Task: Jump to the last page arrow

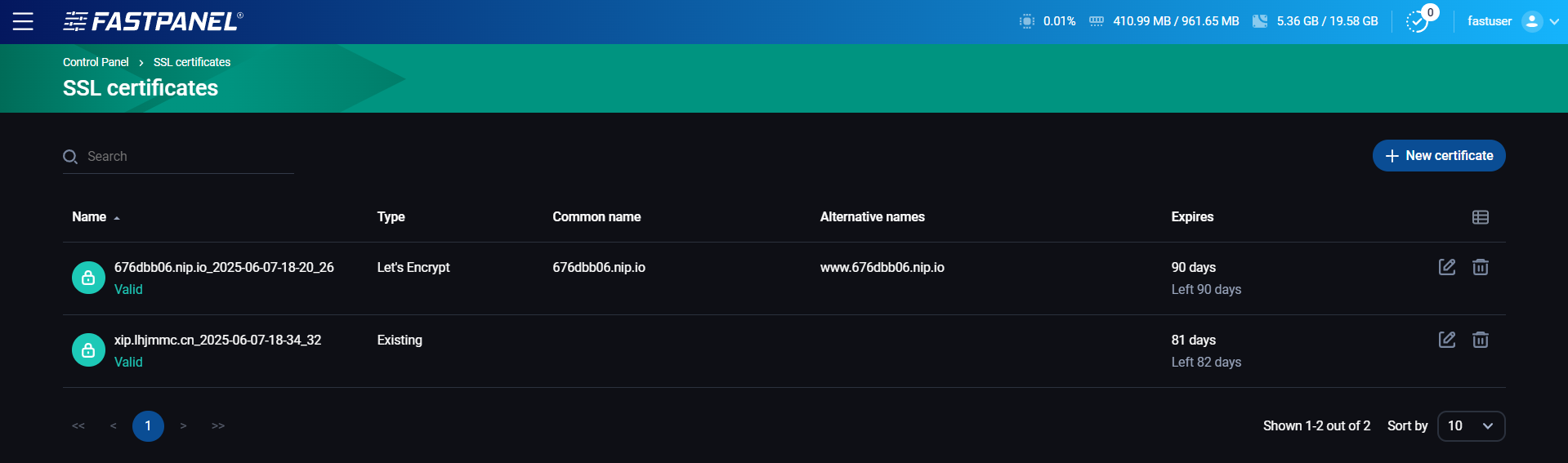Action: point(218,426)
